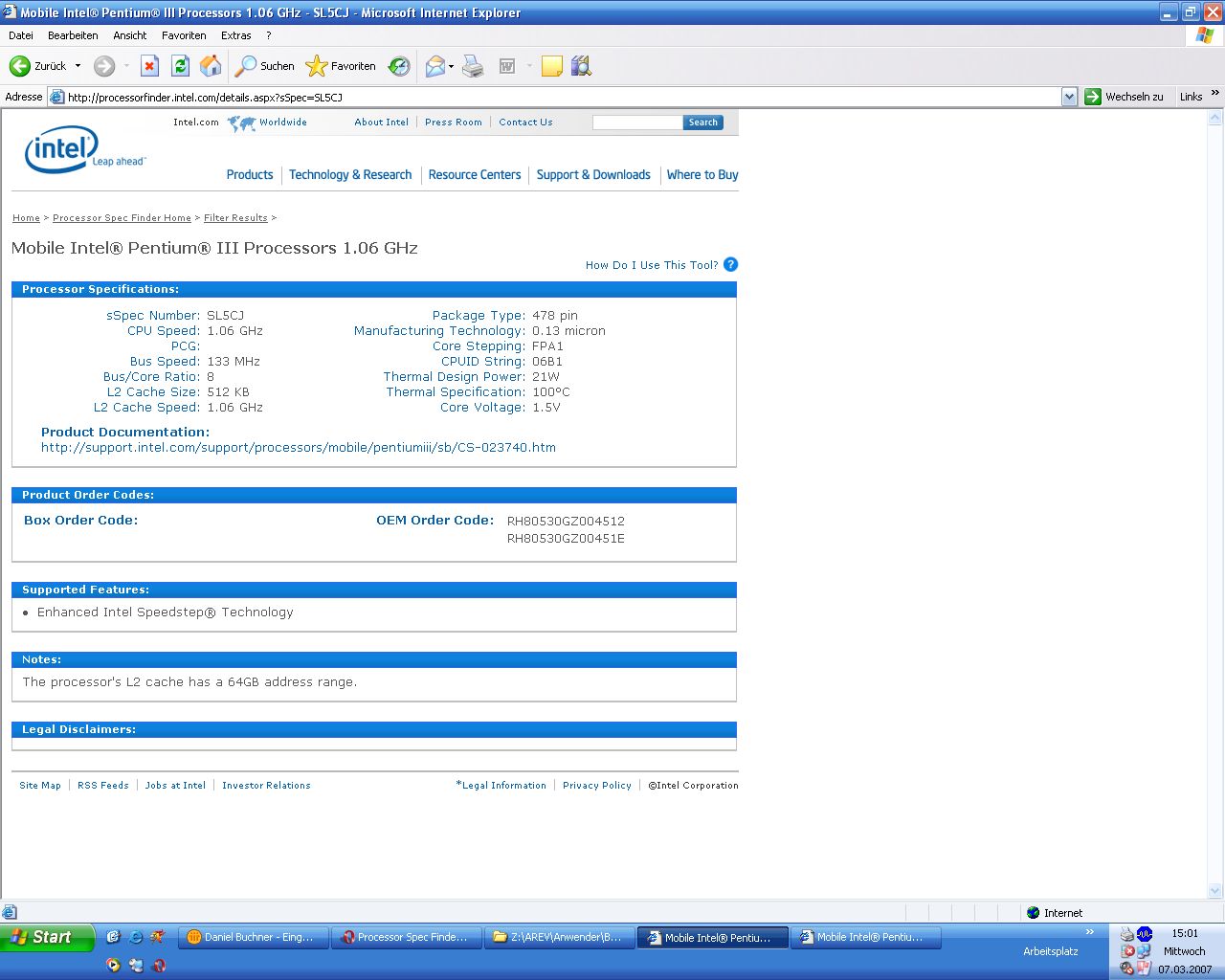The height and width of the screenshot is (980, 1225).
Task: Click the scrollbar down arrow
Action: tap(1215, 891)
